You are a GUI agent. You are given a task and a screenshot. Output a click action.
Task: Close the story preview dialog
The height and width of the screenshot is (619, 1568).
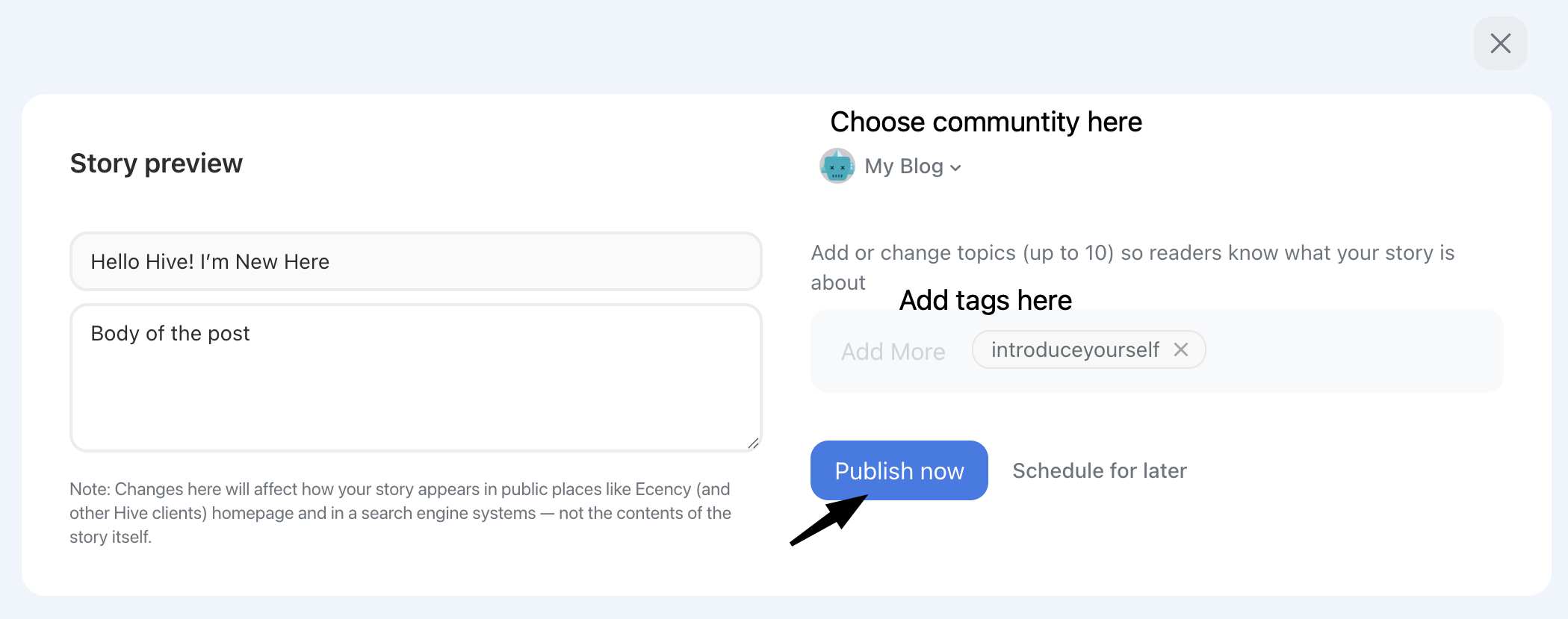pyautogui.click(x=1500, y=43)
